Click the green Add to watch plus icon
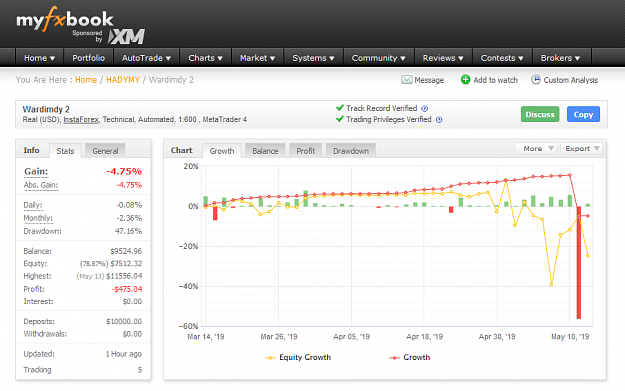625x391 pixels. (x=465, y=80)
